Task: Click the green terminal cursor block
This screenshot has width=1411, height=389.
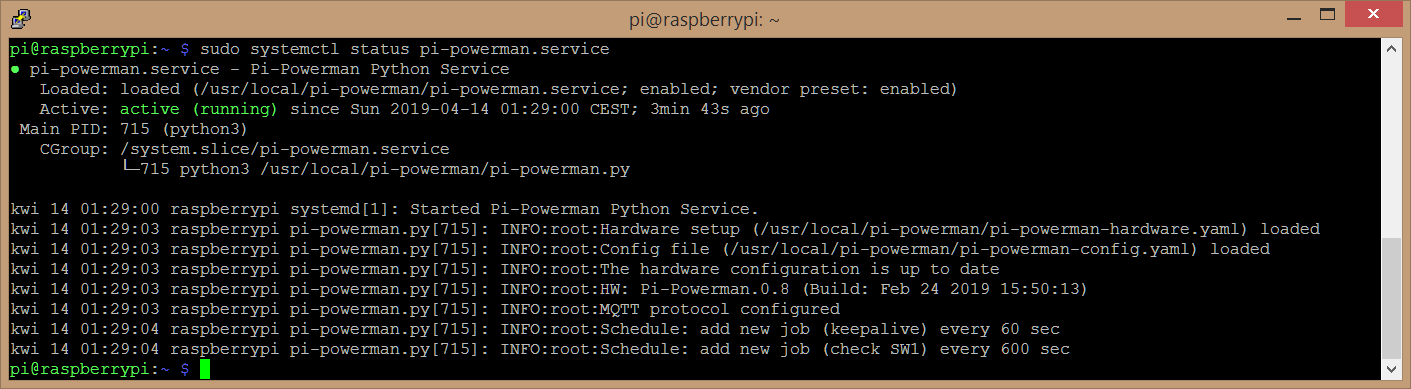Action: pos(205,370)
